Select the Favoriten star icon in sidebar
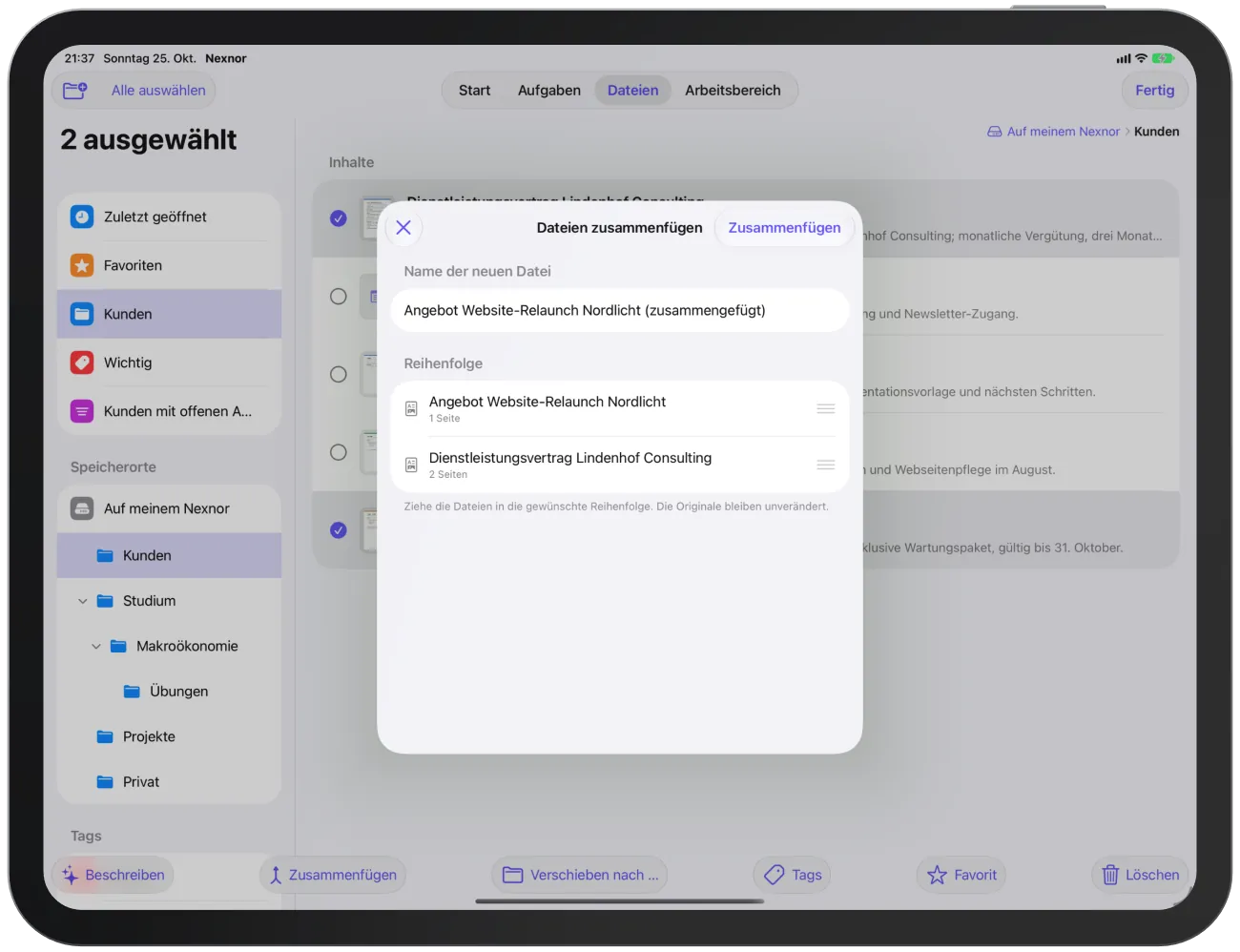This screenshot has height=952, width=1240. (x=82, y=265)
